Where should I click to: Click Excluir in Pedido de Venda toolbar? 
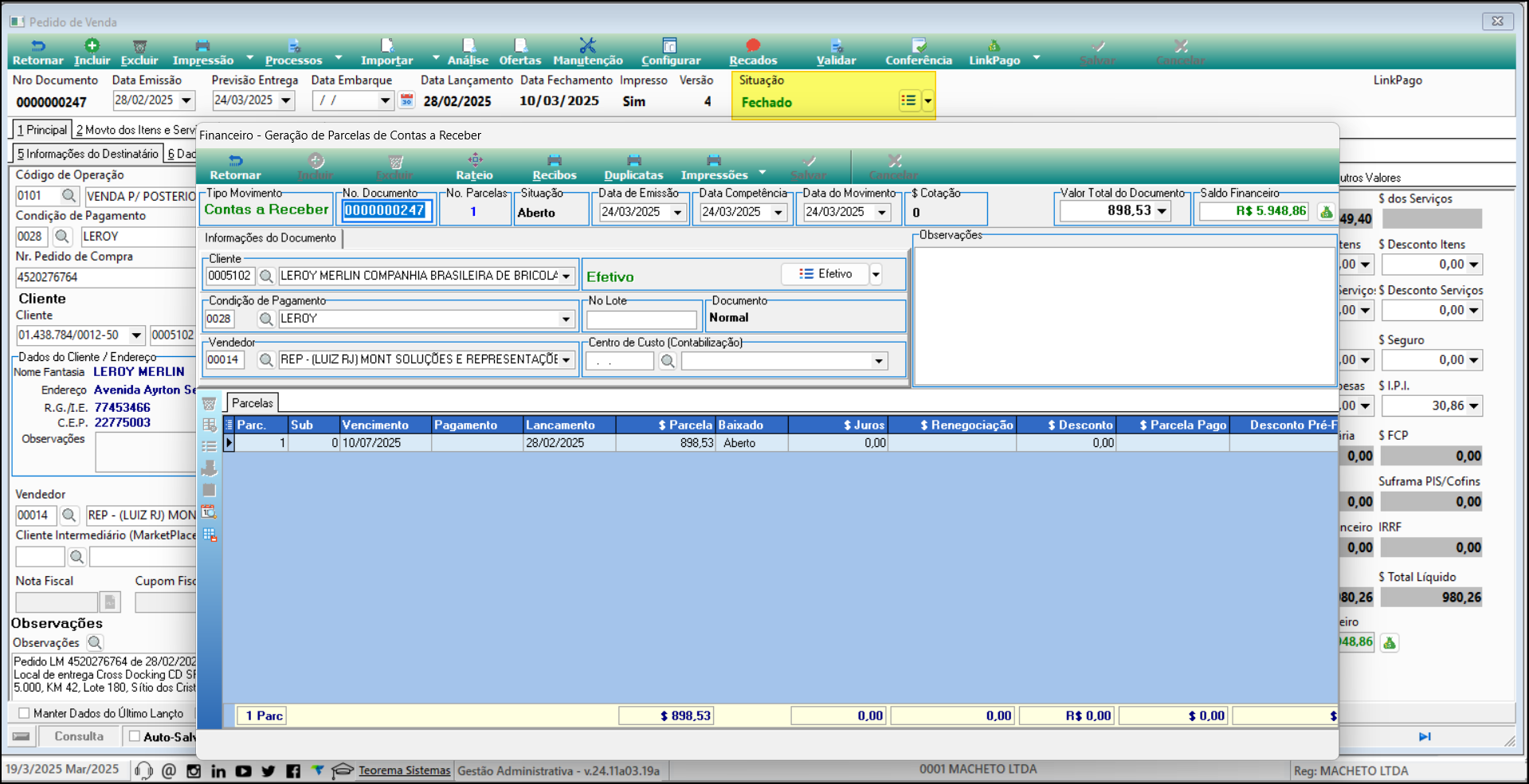[x=139, y=53]
